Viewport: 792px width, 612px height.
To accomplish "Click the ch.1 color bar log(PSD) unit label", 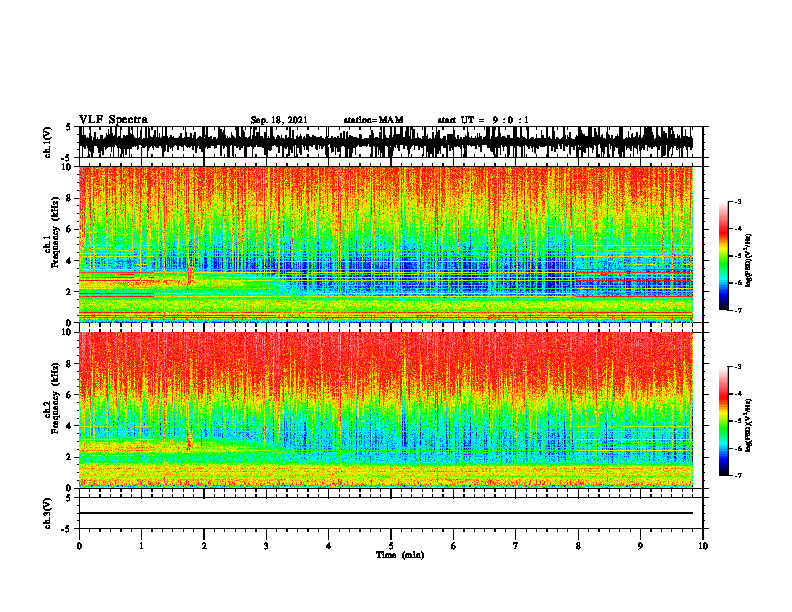I will point(749,261).
